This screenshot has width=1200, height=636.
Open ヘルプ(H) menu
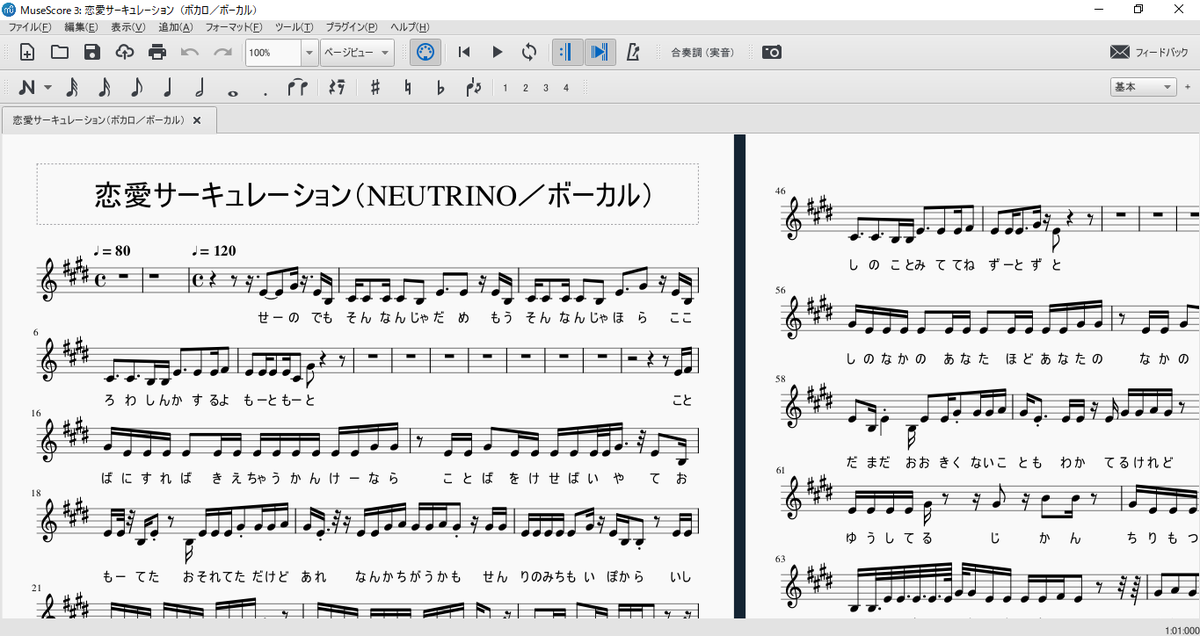tap(410, 27)
